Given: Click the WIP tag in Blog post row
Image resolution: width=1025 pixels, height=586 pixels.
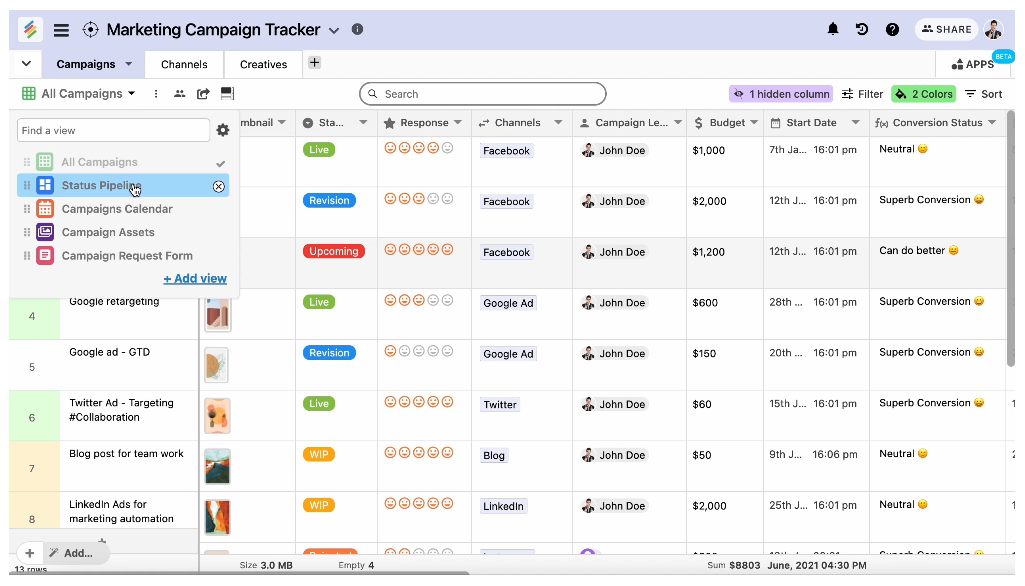Looking at the screenshot, I should click(318, 455).
